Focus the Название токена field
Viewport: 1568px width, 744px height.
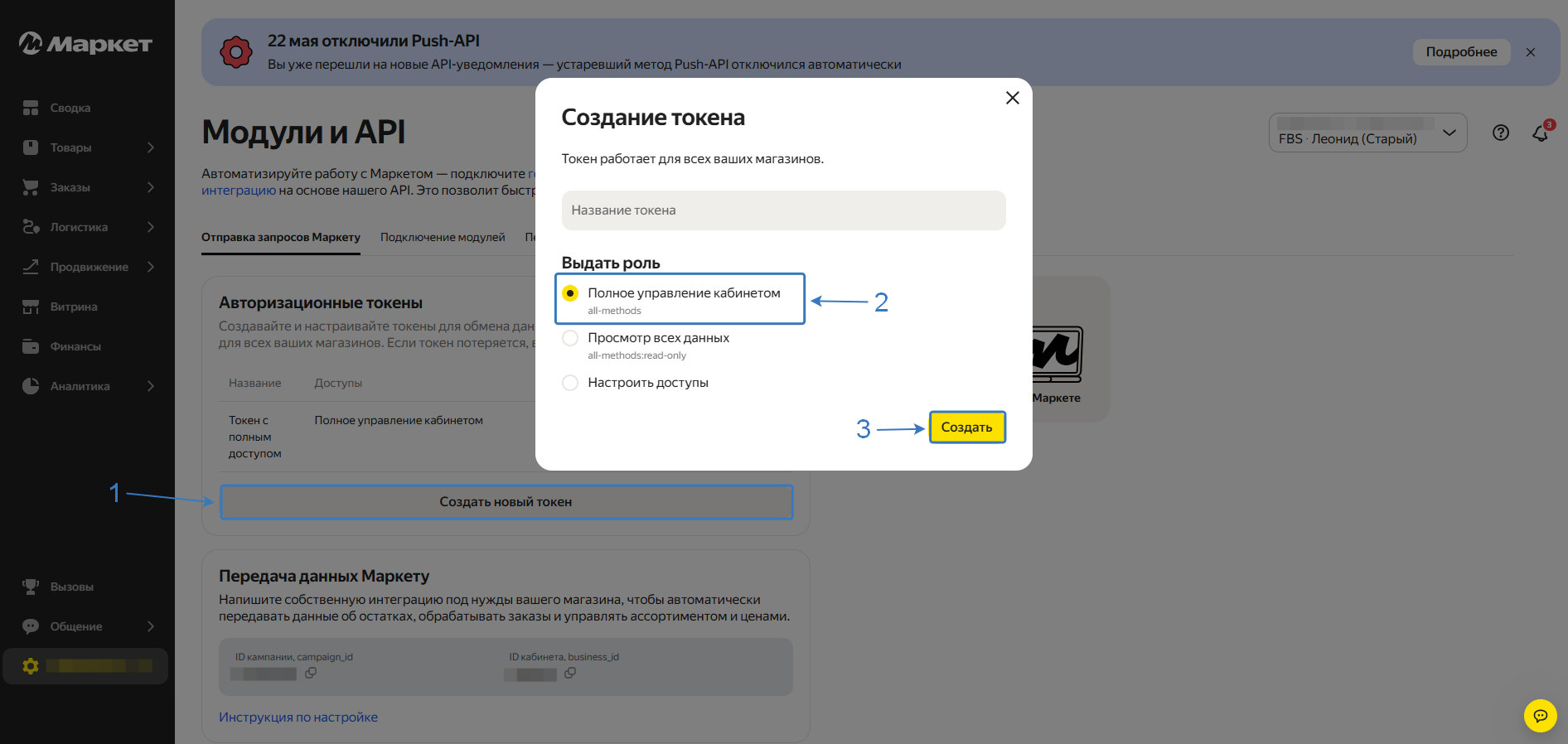click(x=784, y=210)
